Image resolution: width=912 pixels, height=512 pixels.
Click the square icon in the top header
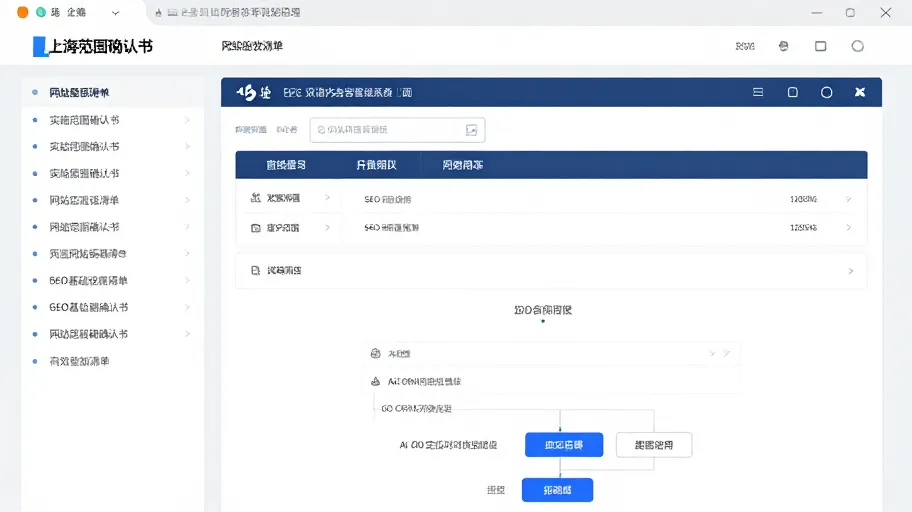tap(821, 46)
